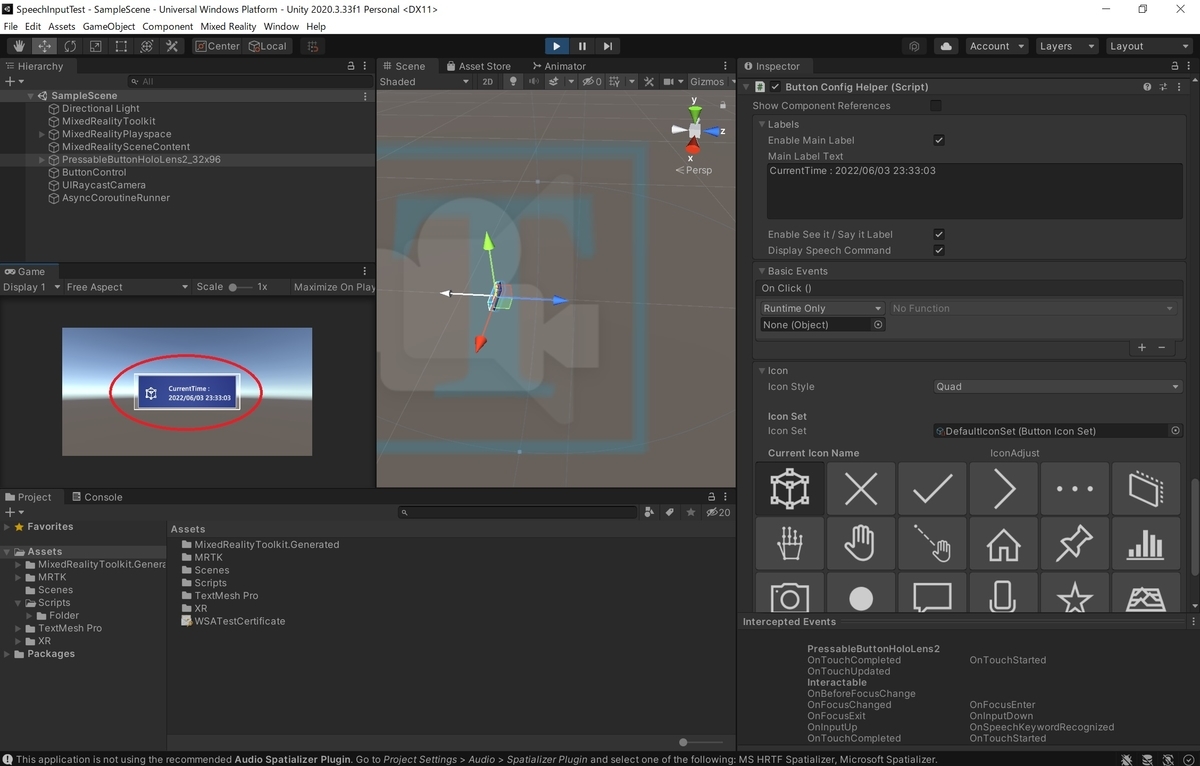This screenshot has height=766, width=1200.
Task: Expand MixedRealityPlayspace in Hierarchy
Action: pyautogui.click(x=42, y=134)
